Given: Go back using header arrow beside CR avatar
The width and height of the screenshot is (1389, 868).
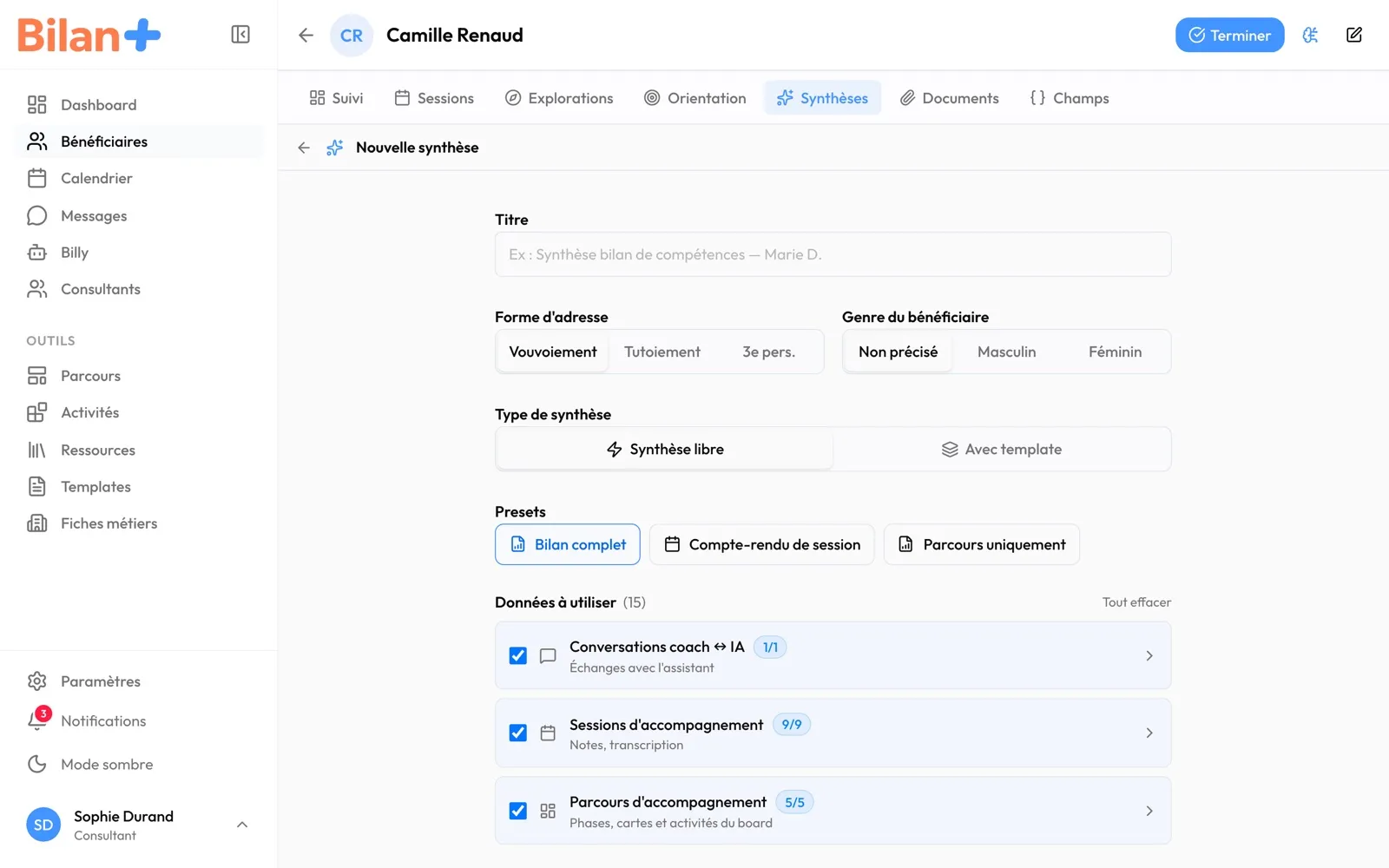Looking at the screenshot, I should pyautogui.click(x=306, y=35).
